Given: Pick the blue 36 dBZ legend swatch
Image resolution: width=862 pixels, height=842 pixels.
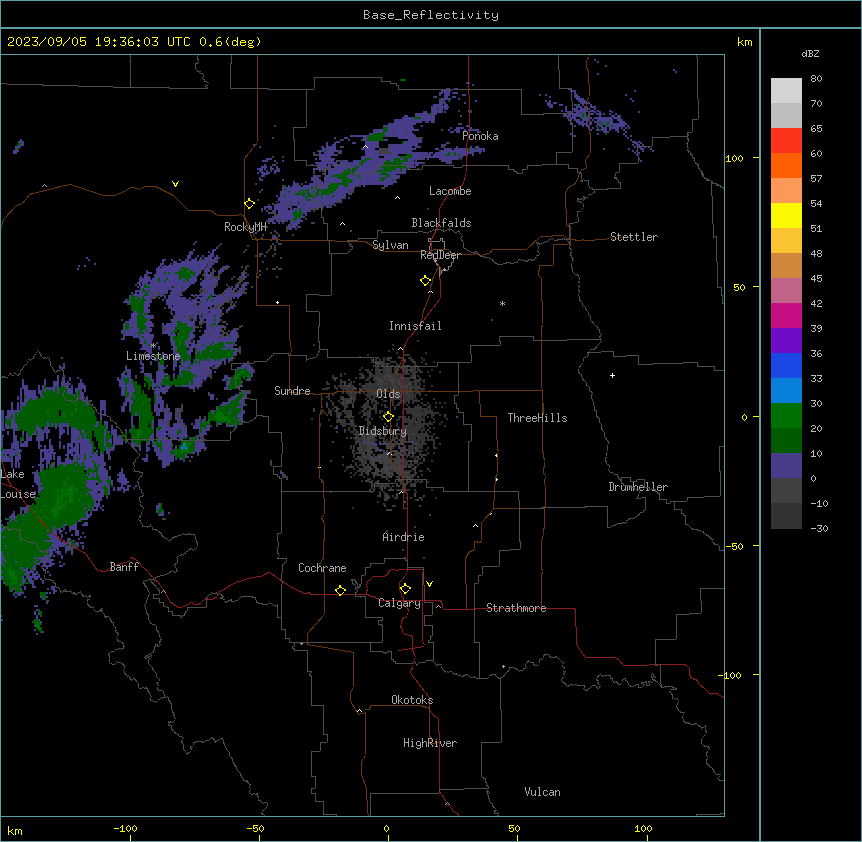Looking at the screenshot, I should point(786,365).
